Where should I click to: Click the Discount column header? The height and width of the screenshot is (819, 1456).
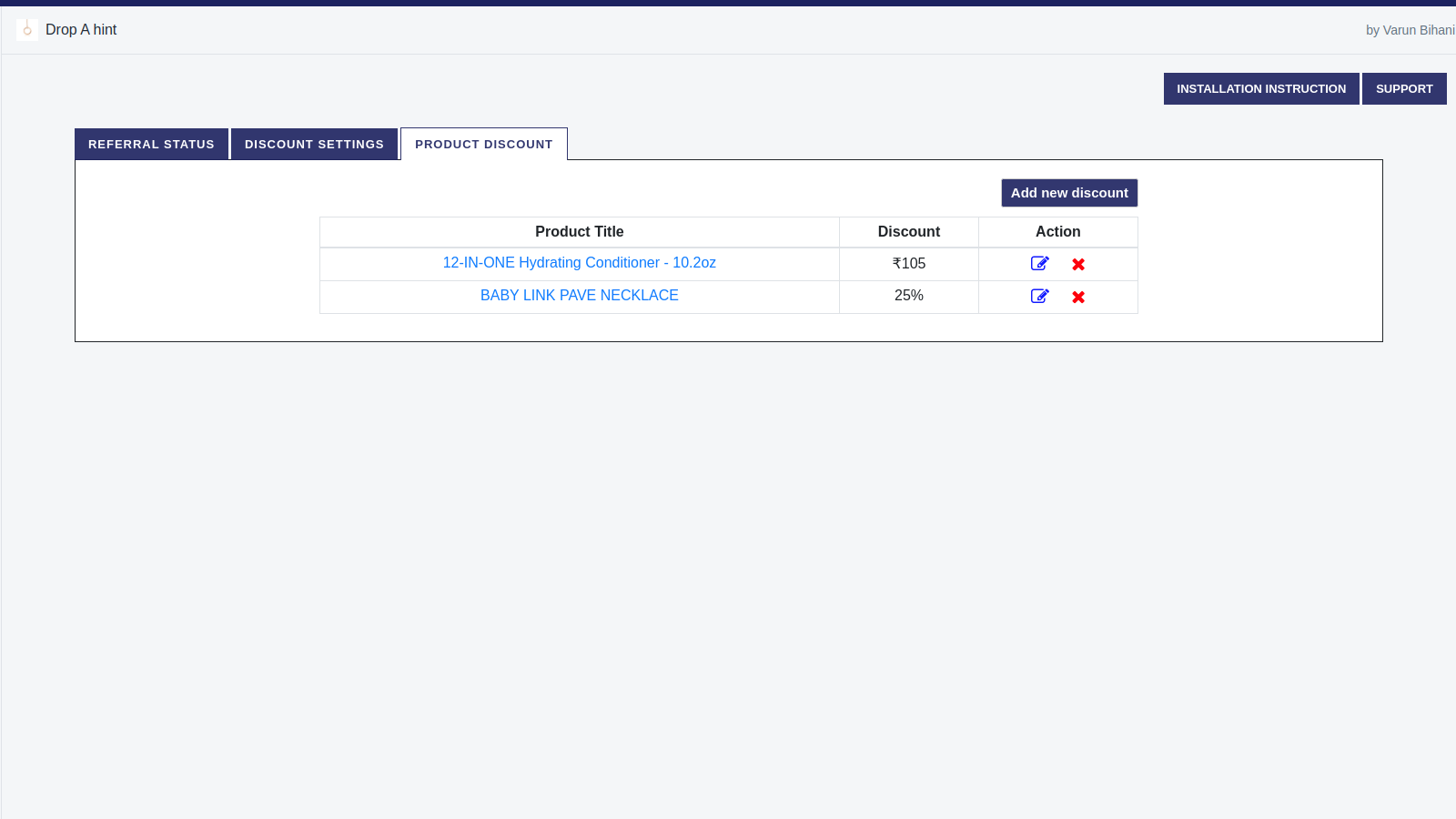pyautogui.click(x=908, y=232)
